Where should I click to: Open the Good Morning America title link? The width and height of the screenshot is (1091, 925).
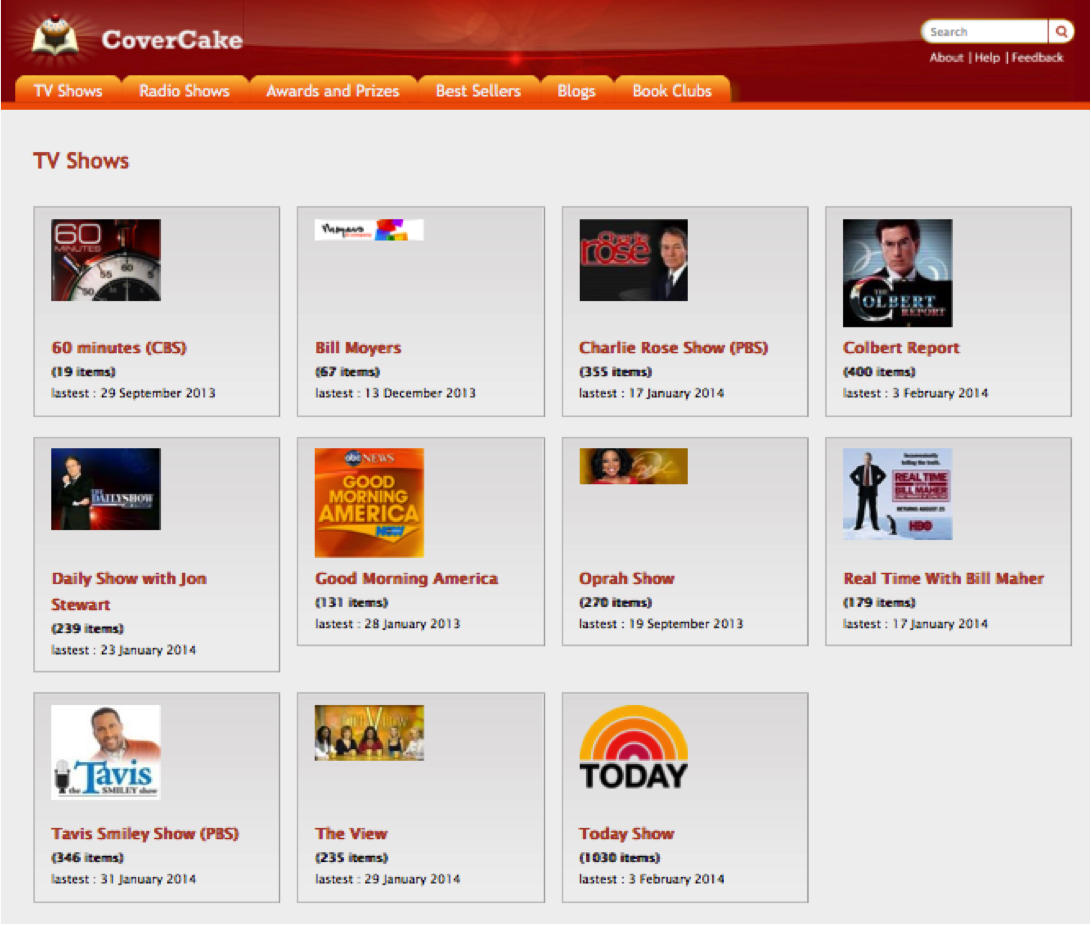(x=406, y=578)
